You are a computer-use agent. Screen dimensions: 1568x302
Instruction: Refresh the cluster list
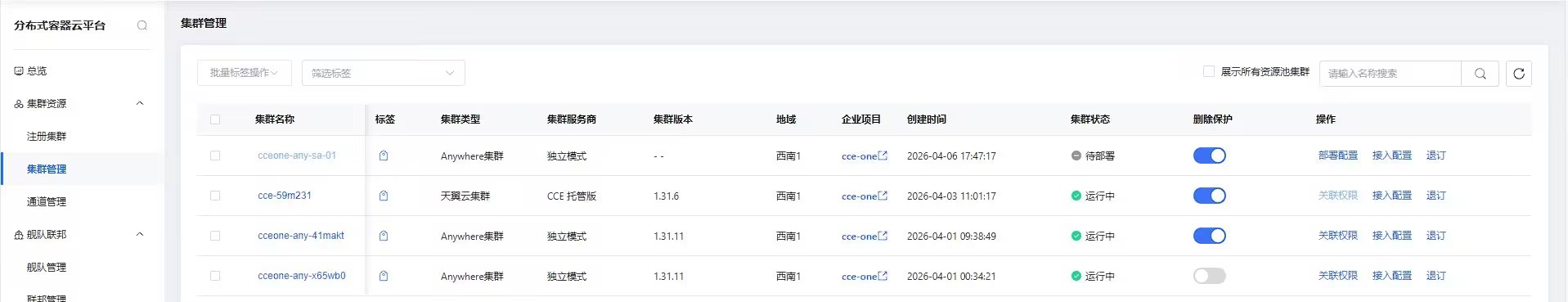coord(1519,74)
